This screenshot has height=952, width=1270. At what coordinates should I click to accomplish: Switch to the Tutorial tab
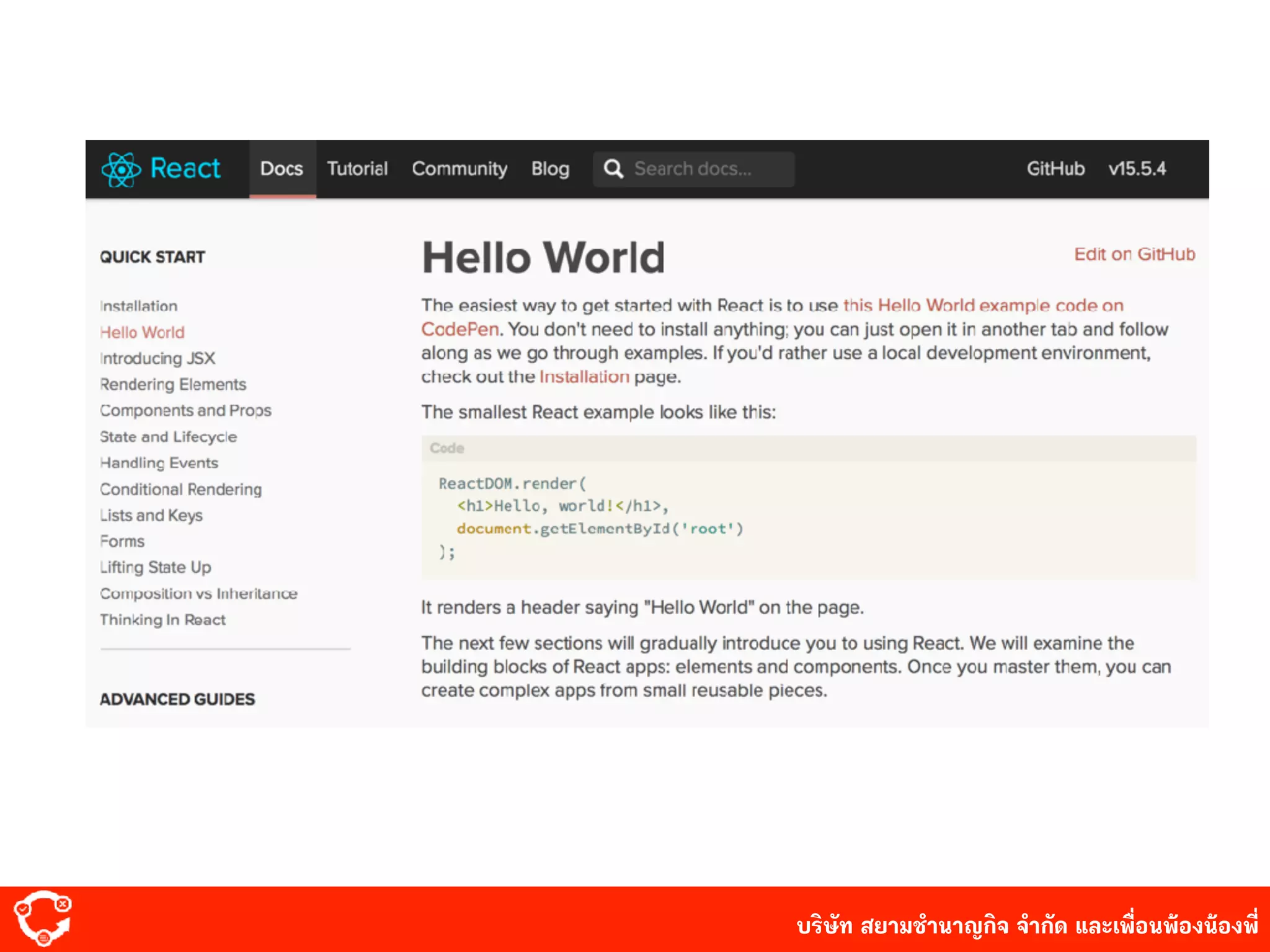coord(357,169)
